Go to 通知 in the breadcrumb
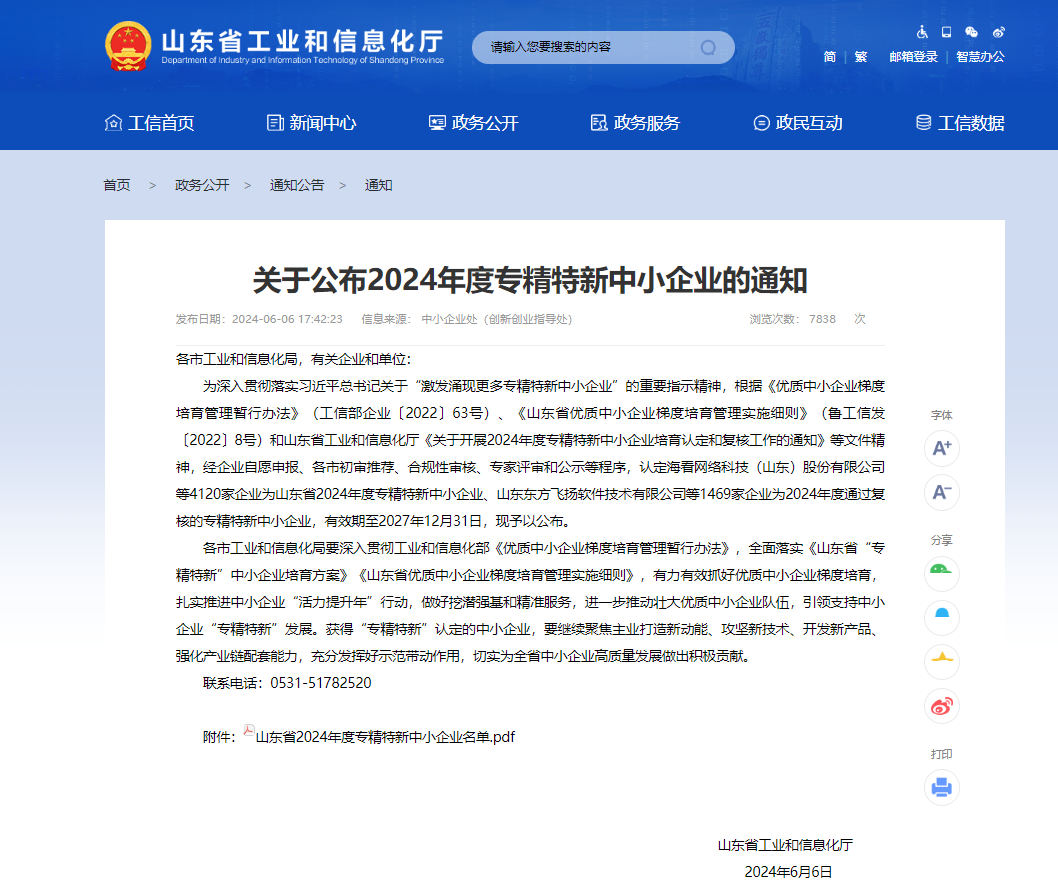Image resolution: width=1058 pixels, height=893 pixels. point(379,185)
